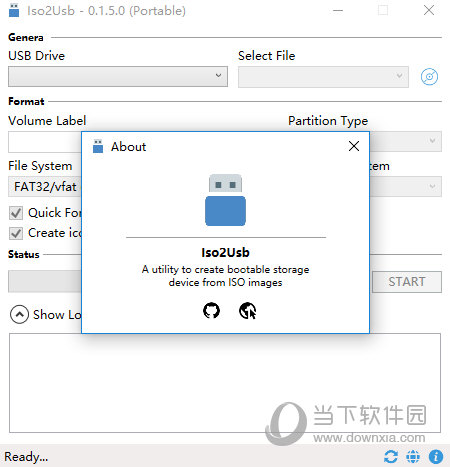Close the About dialog
The image size is (450, 467).
[354, 146]
